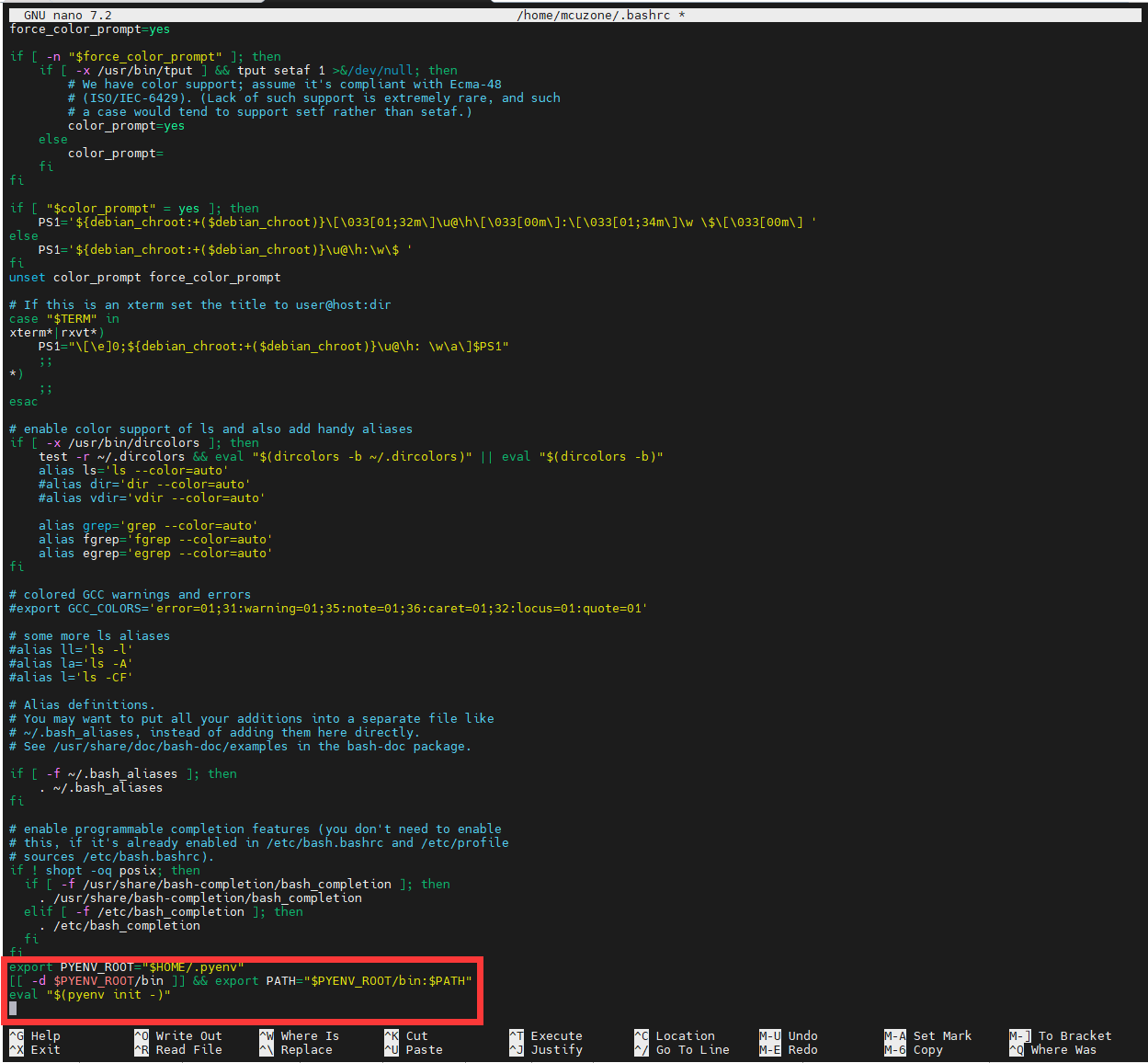Open the ^W Where Is search shortcut
Screen dimensions: 1148x1063
pos(300,1035)
